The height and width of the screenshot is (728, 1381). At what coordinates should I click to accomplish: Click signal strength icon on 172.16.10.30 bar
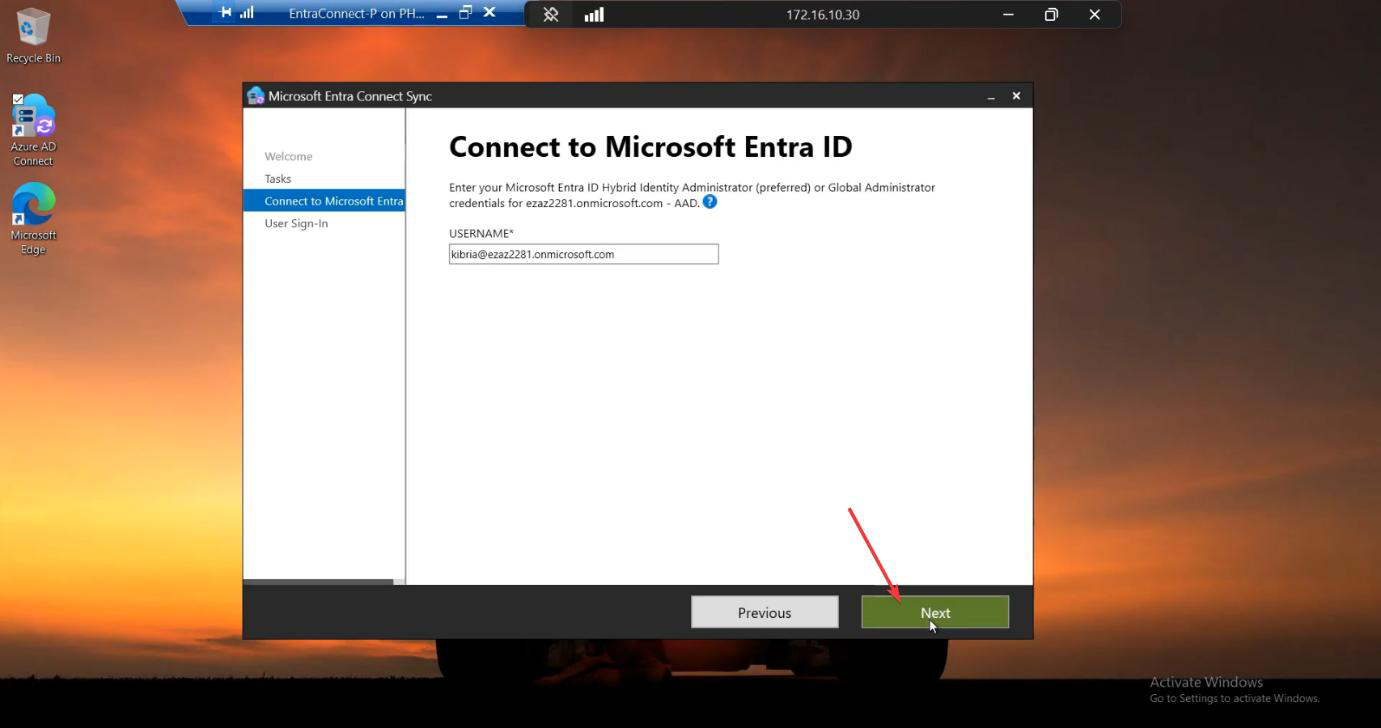point(594,14)
